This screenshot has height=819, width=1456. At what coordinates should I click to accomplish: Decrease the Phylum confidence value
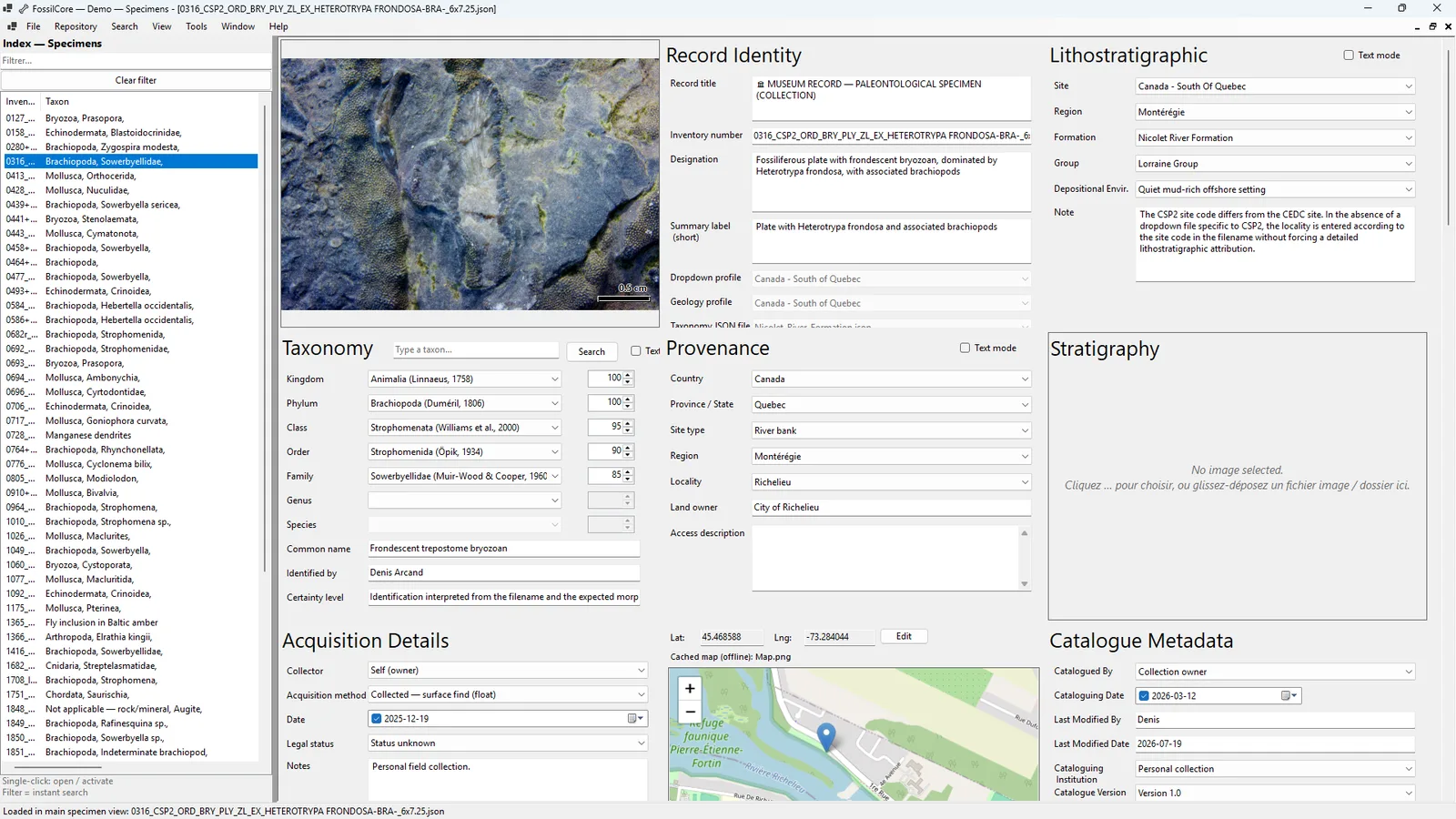pyautogui.click(x=628, y=407)
